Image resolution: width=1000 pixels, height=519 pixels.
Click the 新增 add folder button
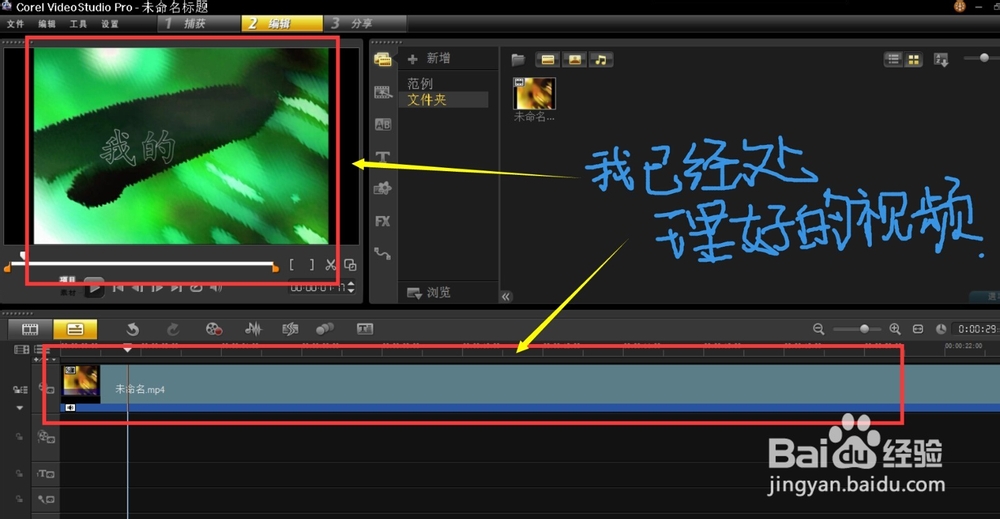[x=429, y=59]
